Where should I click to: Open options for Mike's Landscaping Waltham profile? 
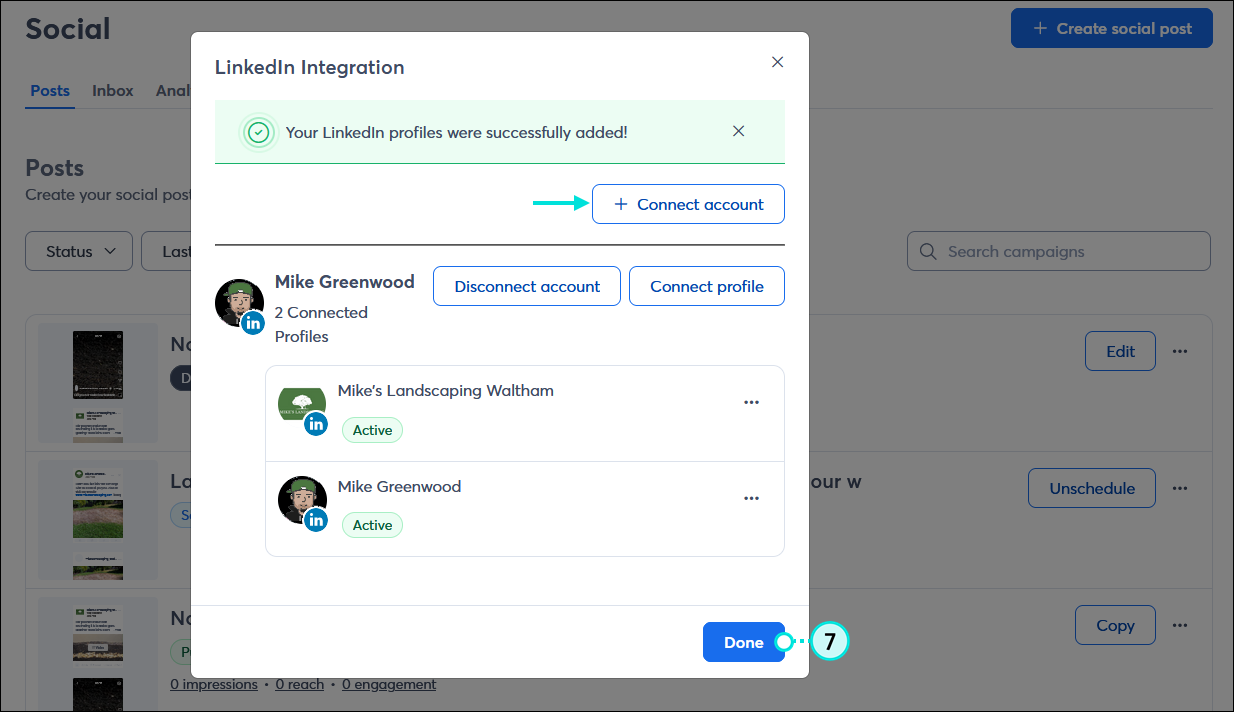pyautogui.click(x=751, y=403)
